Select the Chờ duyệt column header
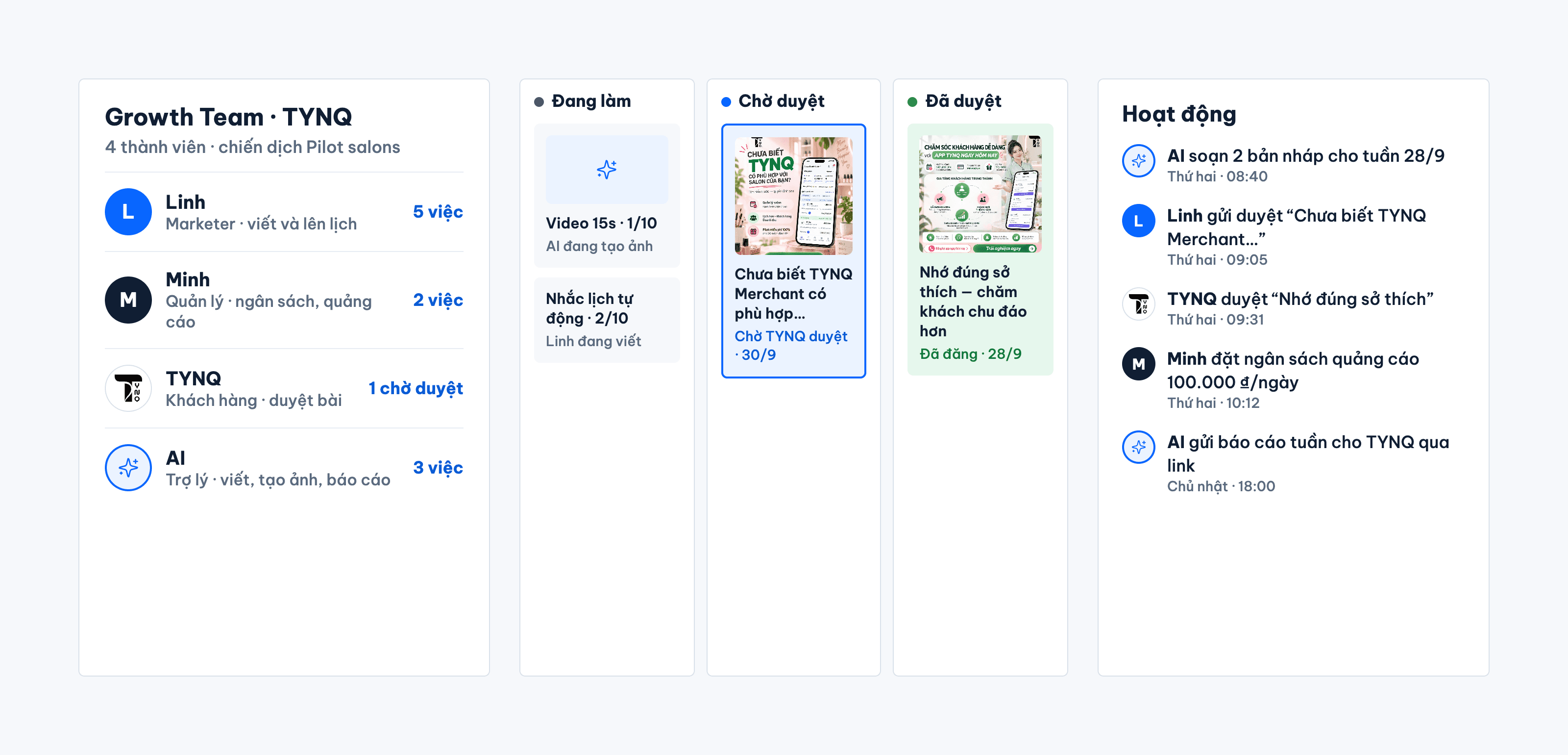 [782, 101]
